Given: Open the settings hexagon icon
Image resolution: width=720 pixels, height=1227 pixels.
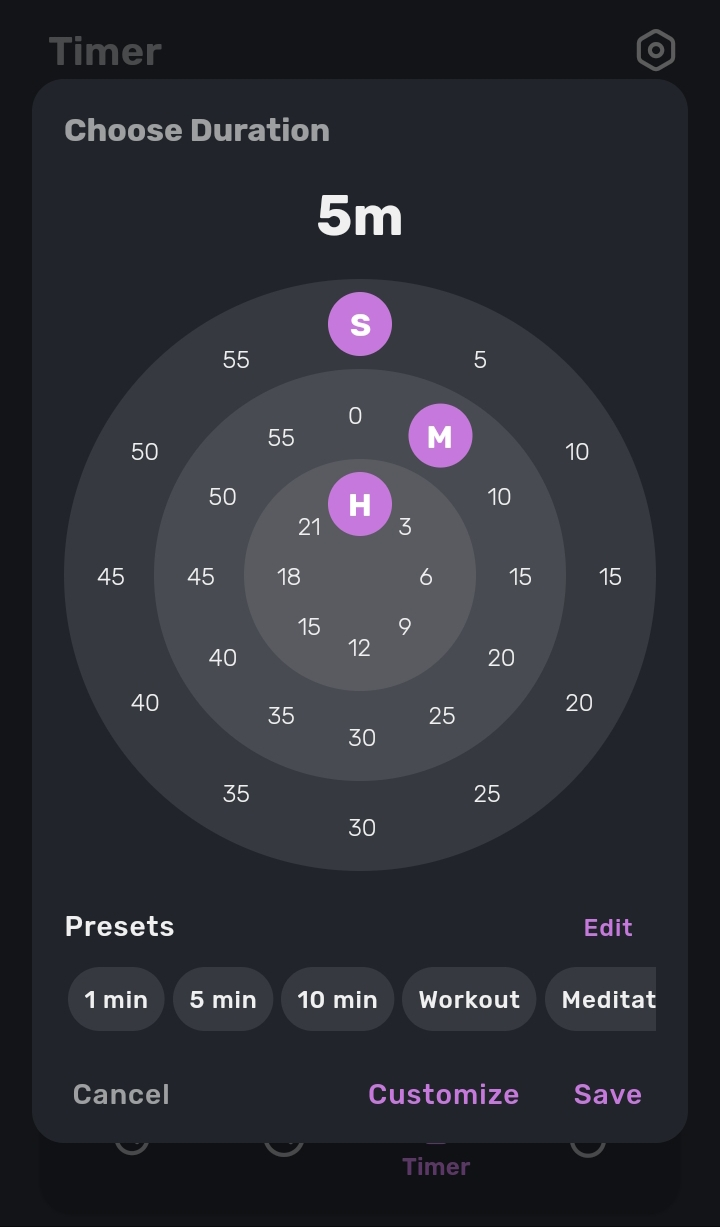Looking at the screenshot, I should [x=656, y=50].
